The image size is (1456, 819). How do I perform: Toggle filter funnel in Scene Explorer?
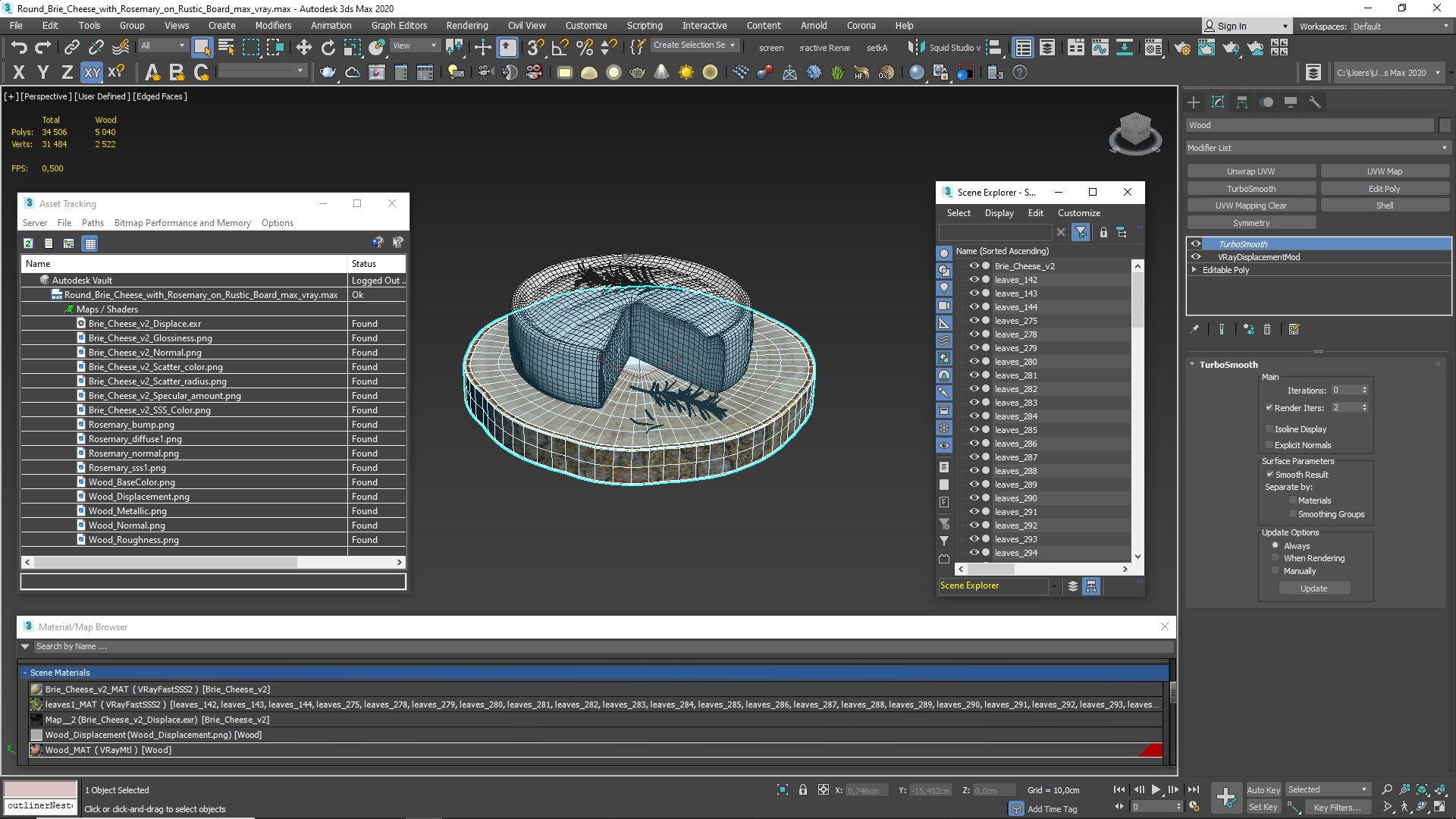click(x=1081, y=232)
